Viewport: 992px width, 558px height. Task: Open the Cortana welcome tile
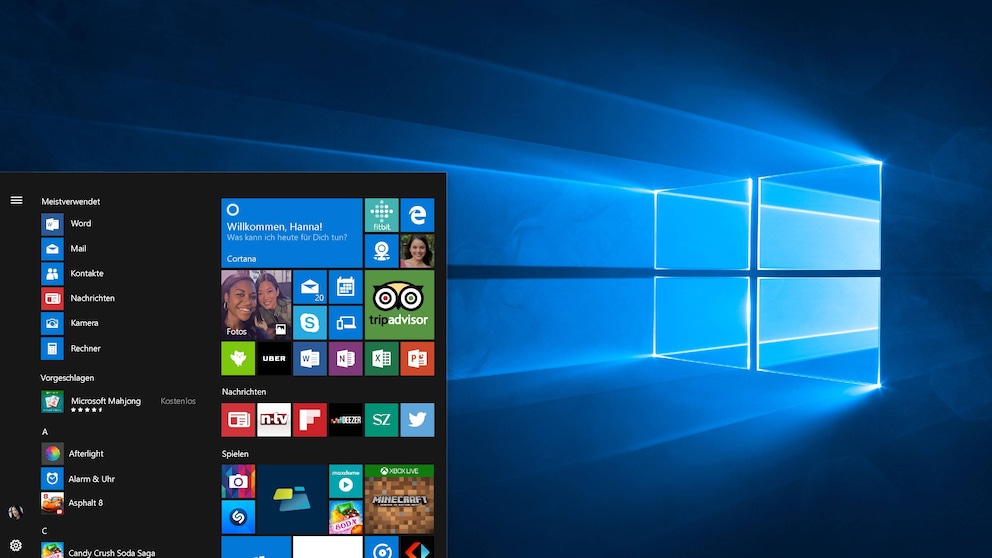click(x=292, y=233)
